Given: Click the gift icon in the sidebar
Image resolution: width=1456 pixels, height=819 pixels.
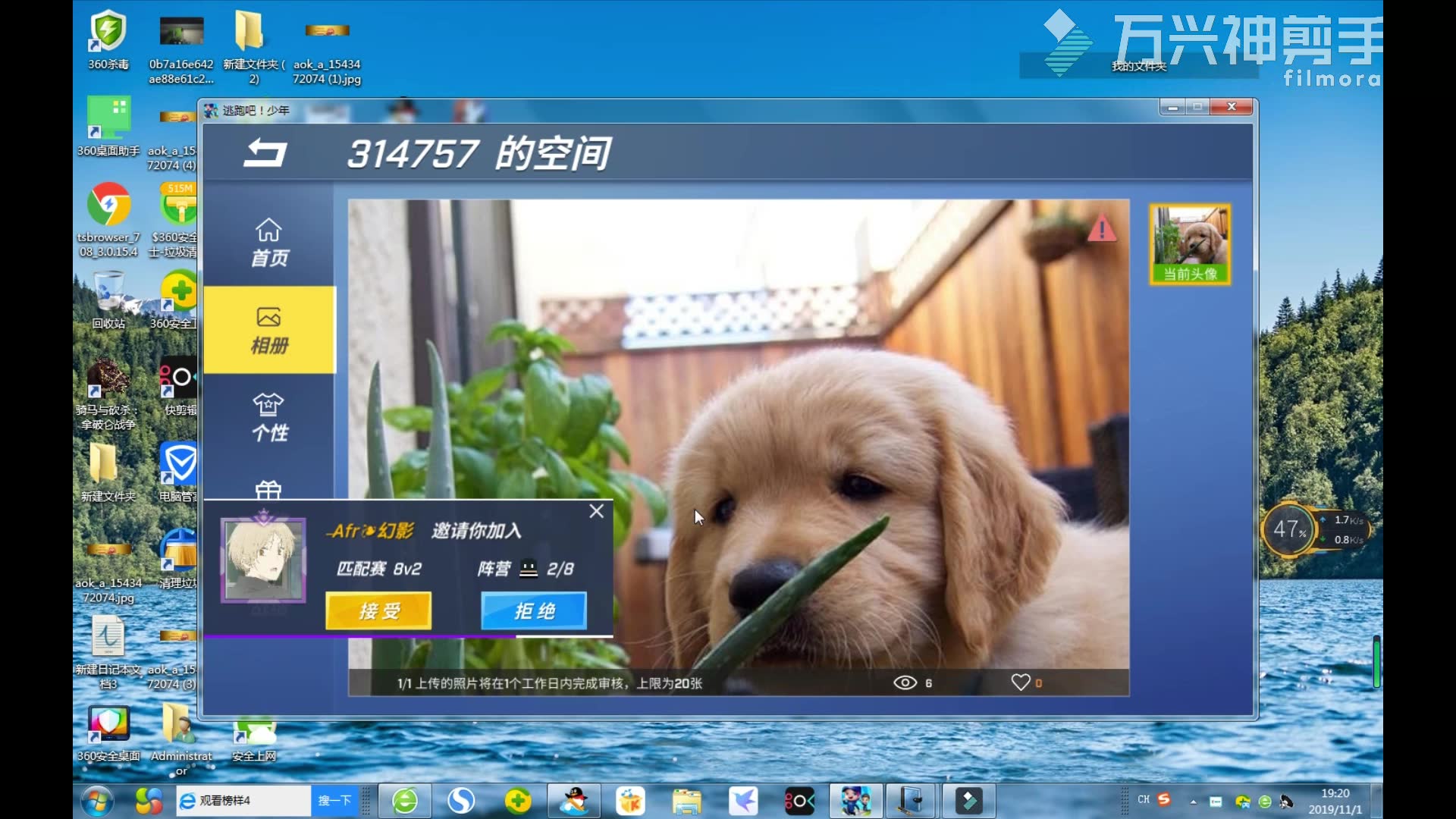Looking at the screenshot, I should point(268,490).
